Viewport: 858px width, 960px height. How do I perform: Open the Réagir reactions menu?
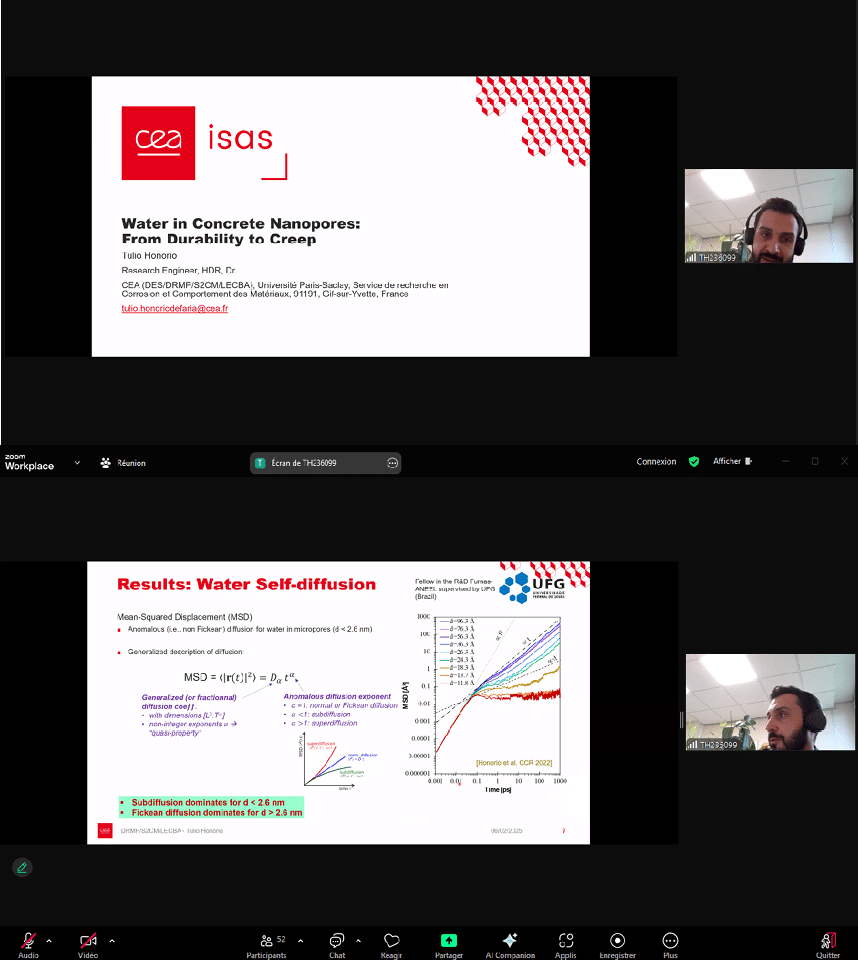pos(391,945)
